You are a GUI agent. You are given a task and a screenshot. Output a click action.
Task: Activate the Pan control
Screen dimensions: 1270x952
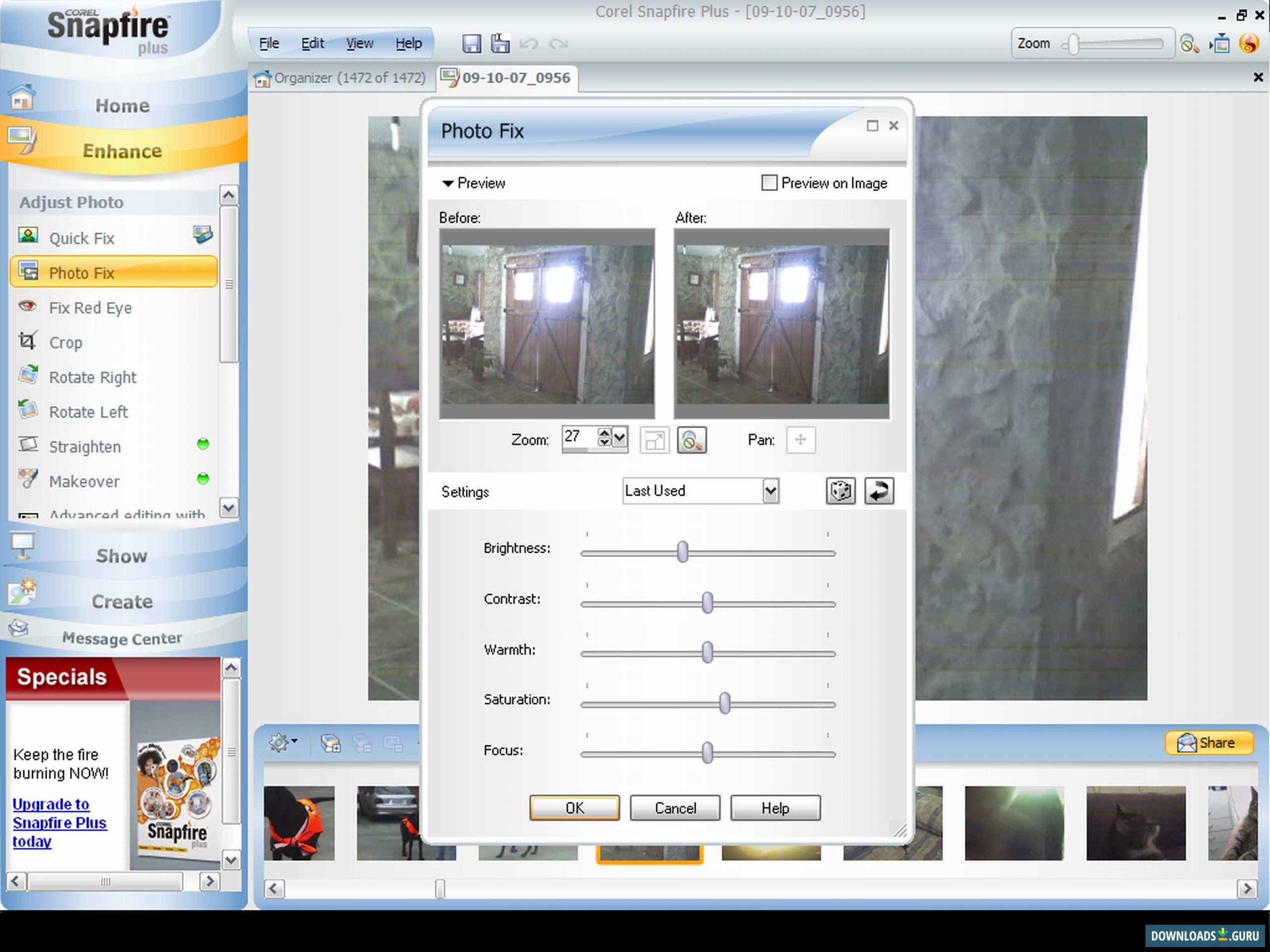click(801, 440)
